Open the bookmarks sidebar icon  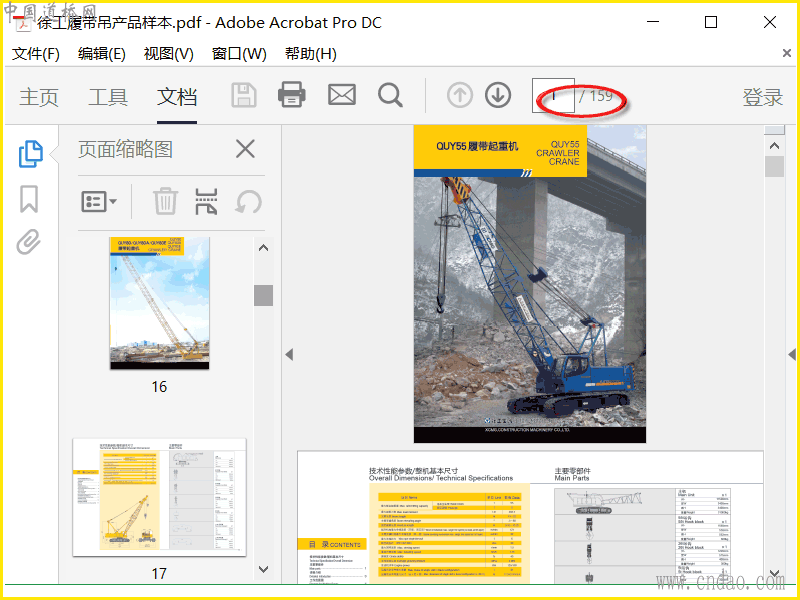point(29,198)
